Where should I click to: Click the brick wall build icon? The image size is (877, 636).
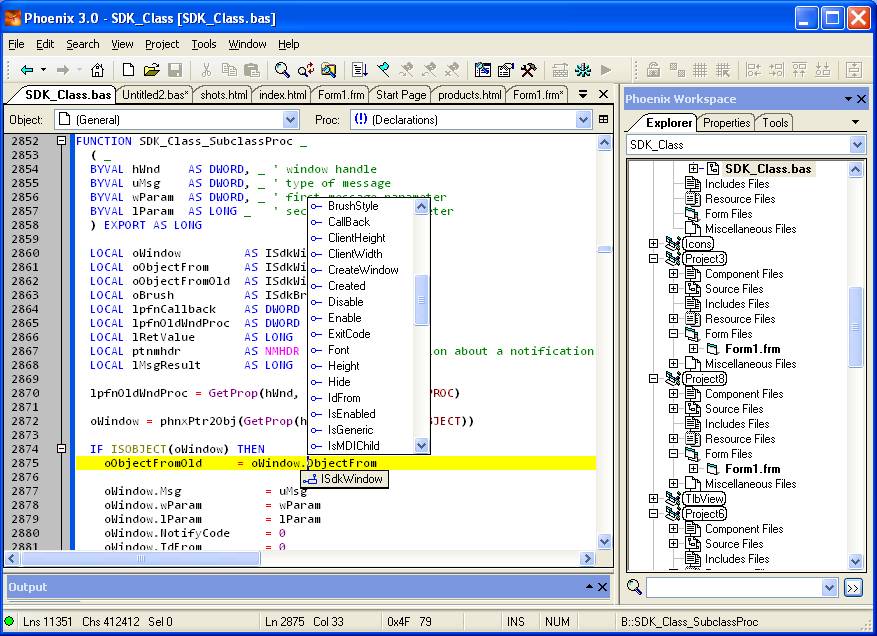pos(560,70)
